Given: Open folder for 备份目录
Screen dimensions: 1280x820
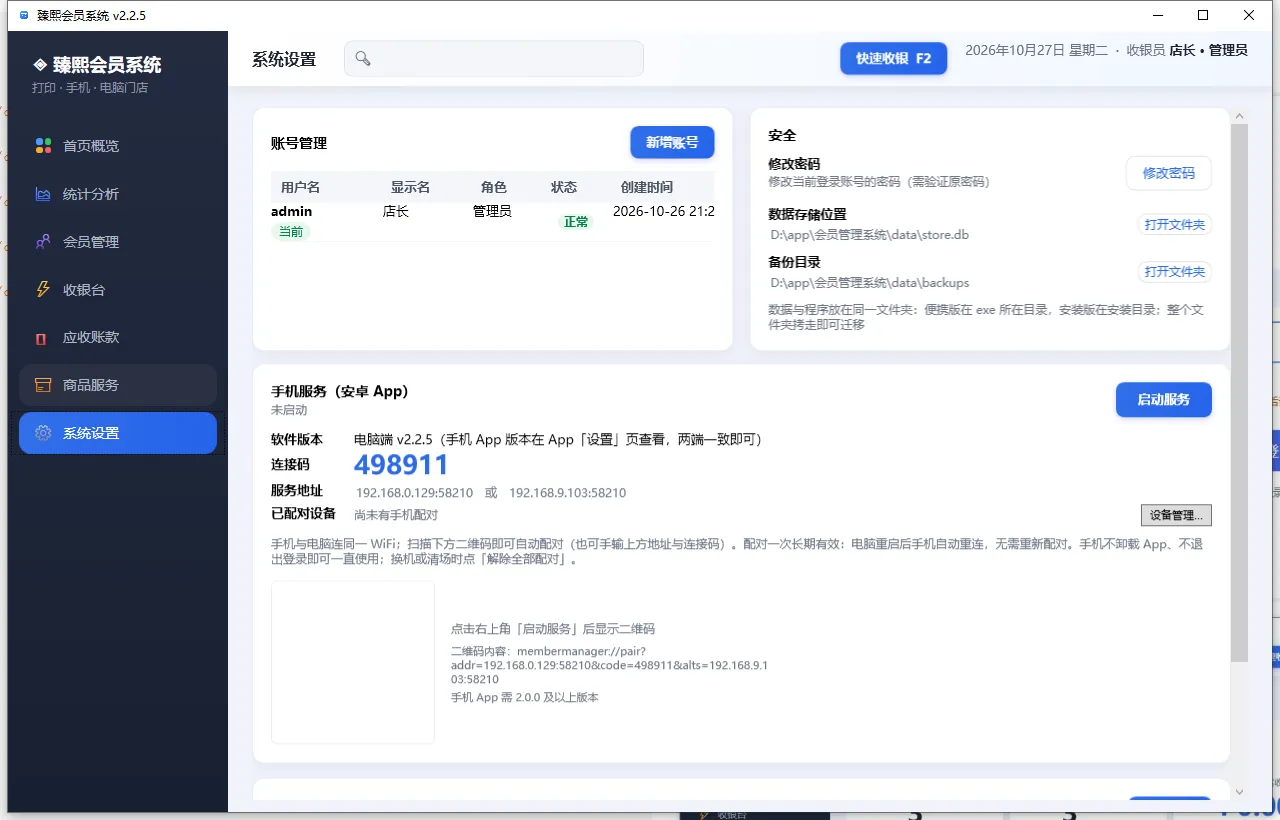Looking at the screenshot, I should (1174, 272).
